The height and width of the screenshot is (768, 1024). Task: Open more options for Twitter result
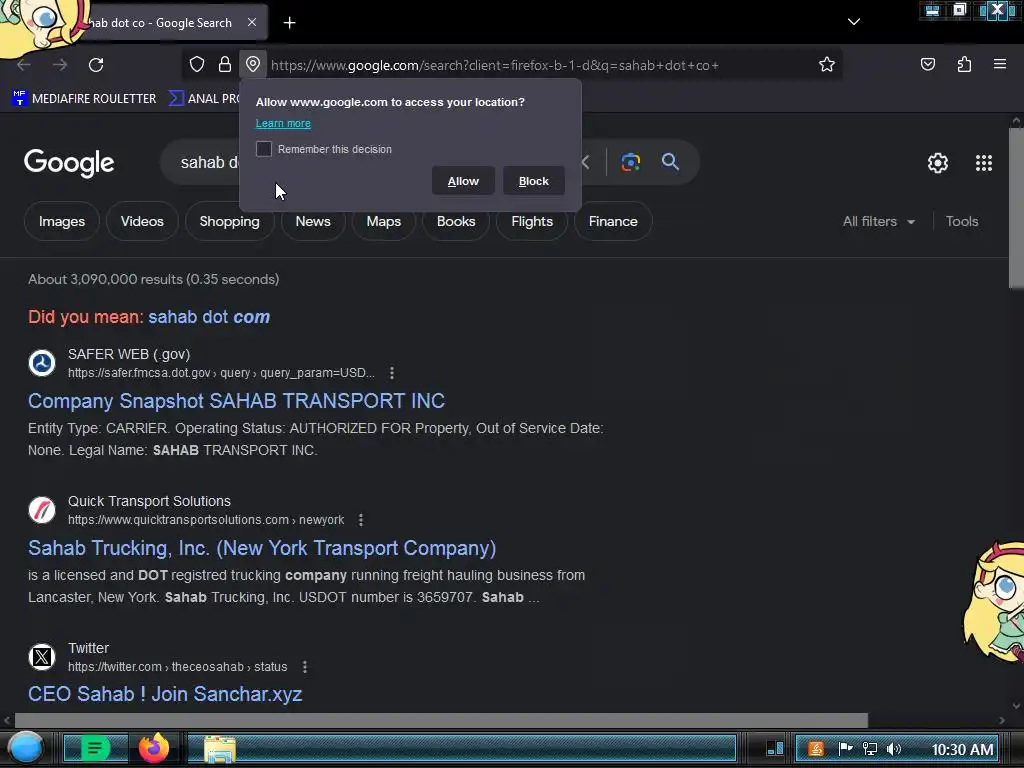click(304, 667)
